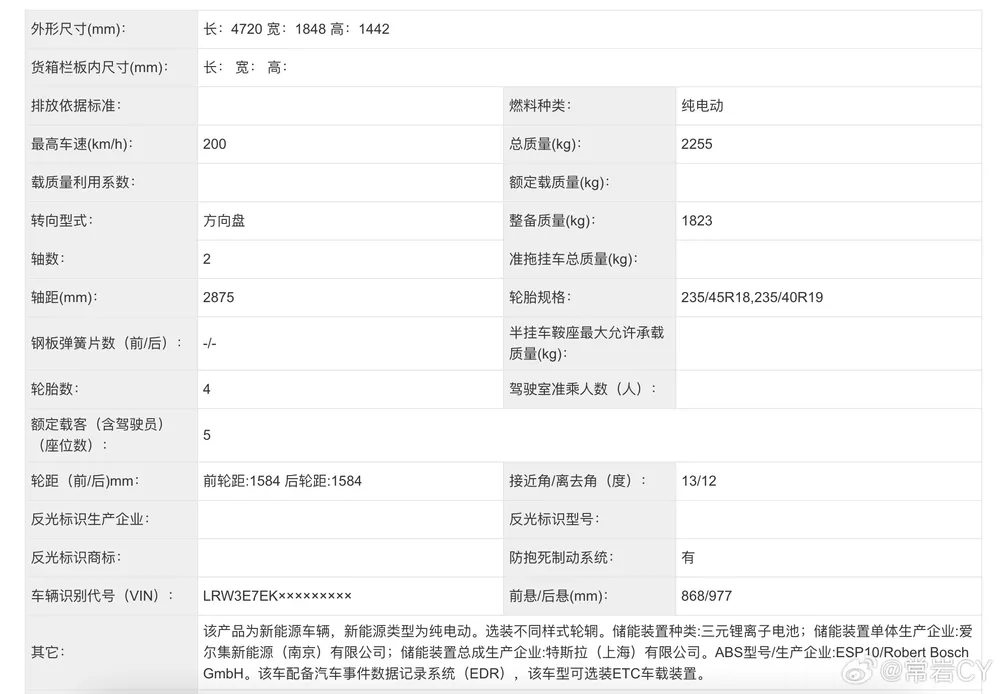1000x694 pixels.
Task: Click the wheelbase value 2875
Action: [x=218, y=297]
